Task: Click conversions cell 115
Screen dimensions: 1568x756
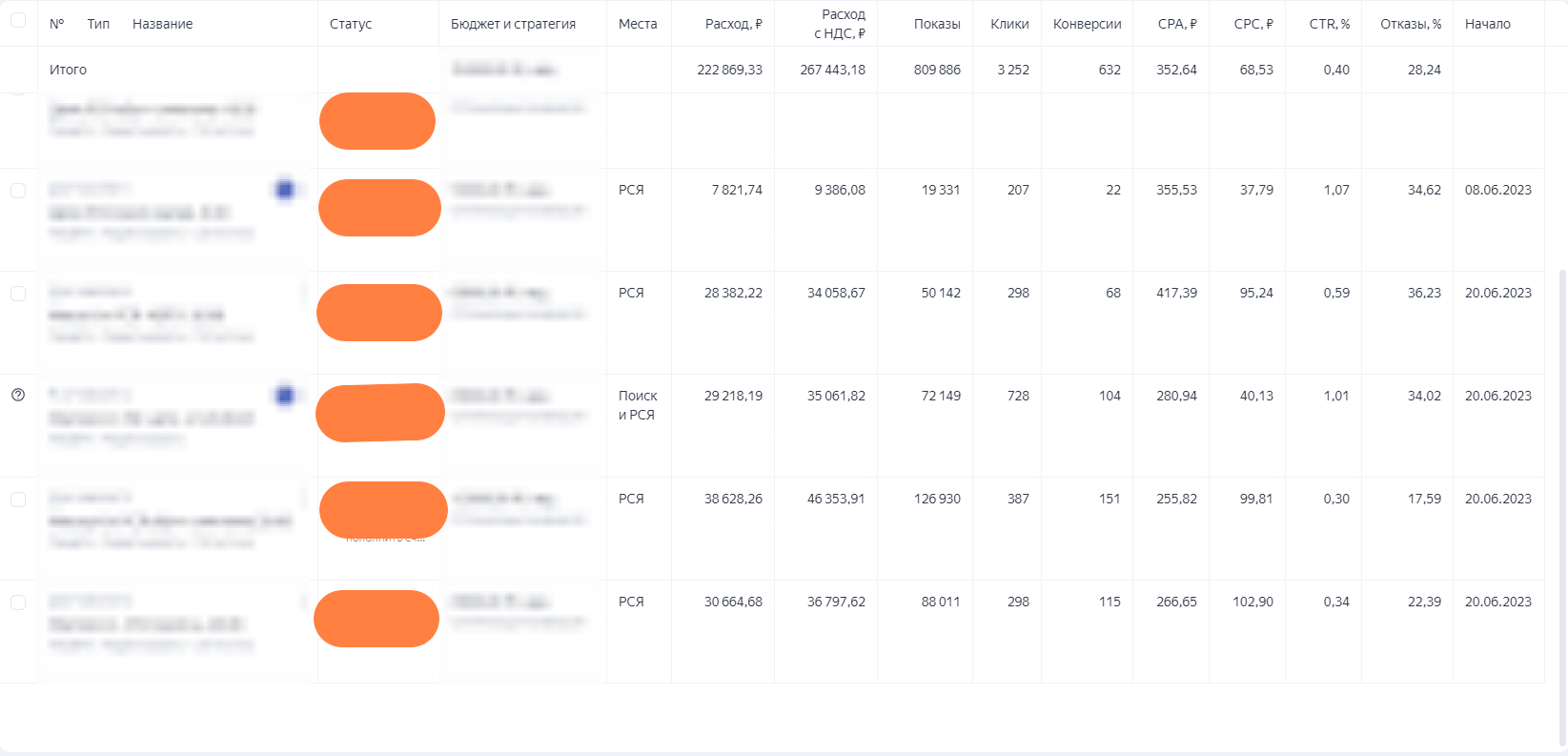Action: click(1110, 602)
